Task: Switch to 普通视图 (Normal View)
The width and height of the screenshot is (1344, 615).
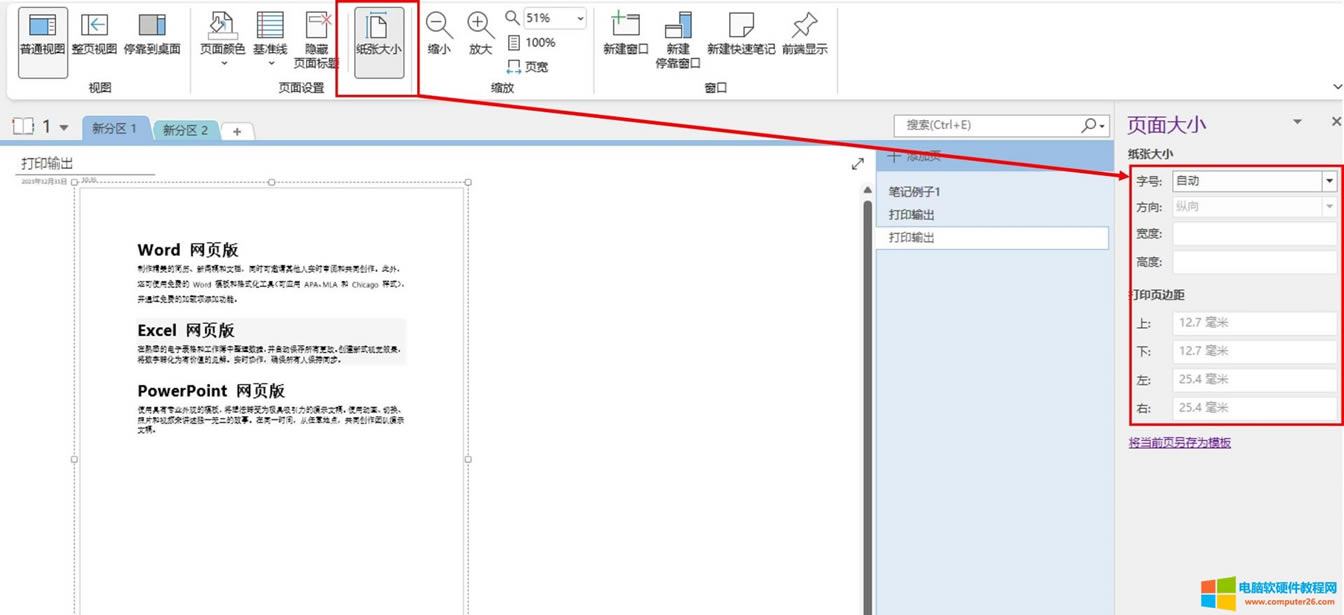Action: tap(42, 35)
